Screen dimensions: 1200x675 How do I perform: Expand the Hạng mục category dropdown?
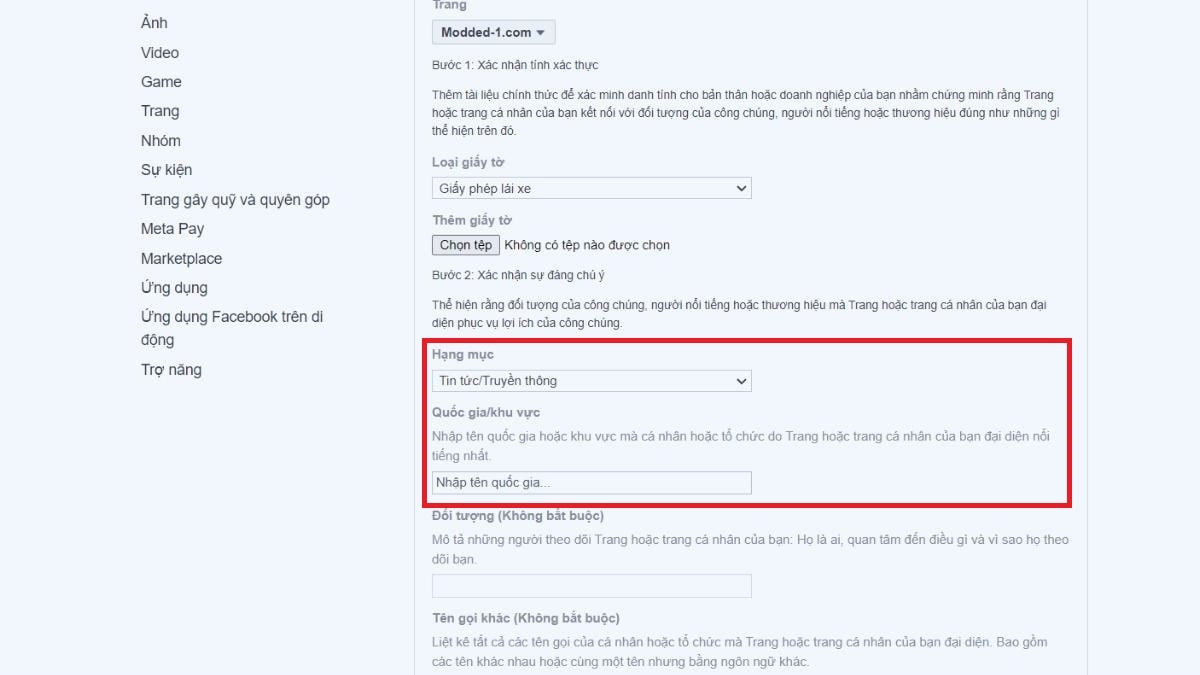coord(592,380)
